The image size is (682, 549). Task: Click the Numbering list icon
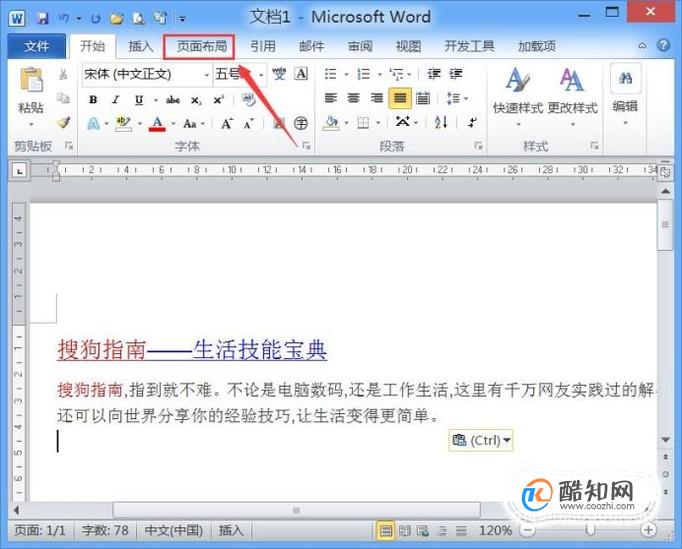pos(363,74)
